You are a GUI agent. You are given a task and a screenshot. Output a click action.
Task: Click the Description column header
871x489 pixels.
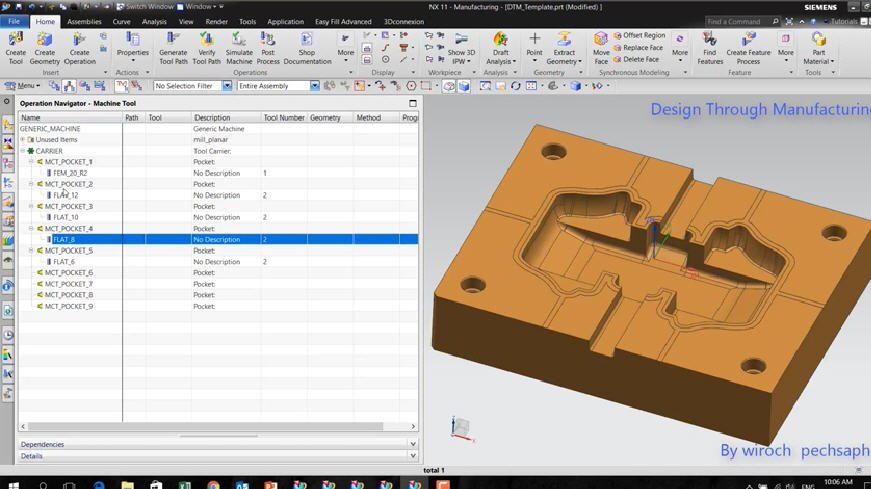[226, 118]
